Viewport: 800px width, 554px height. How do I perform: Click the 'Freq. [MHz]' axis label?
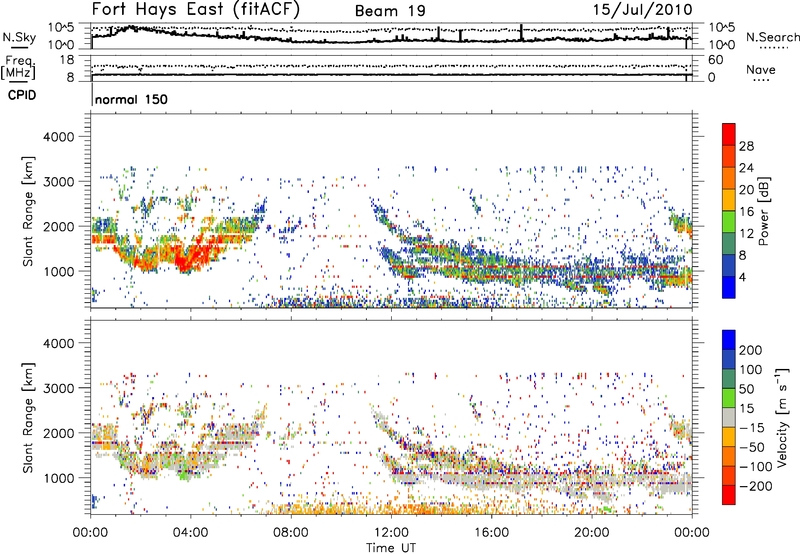pyautogui.click(x=18, y=67)
